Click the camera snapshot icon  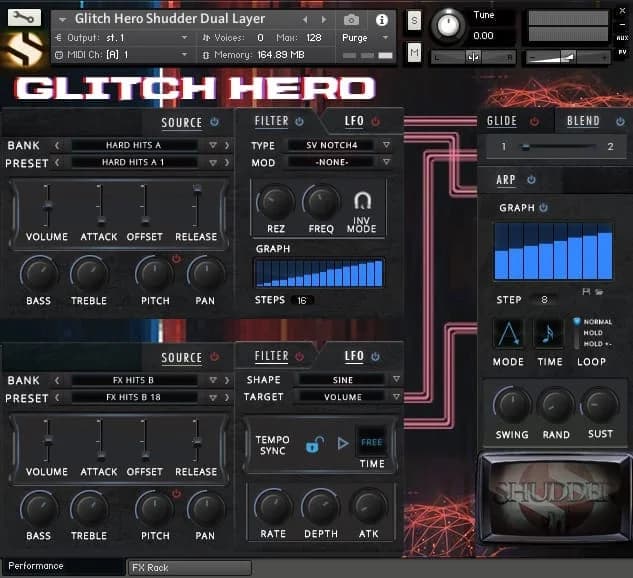click(351, 19)
